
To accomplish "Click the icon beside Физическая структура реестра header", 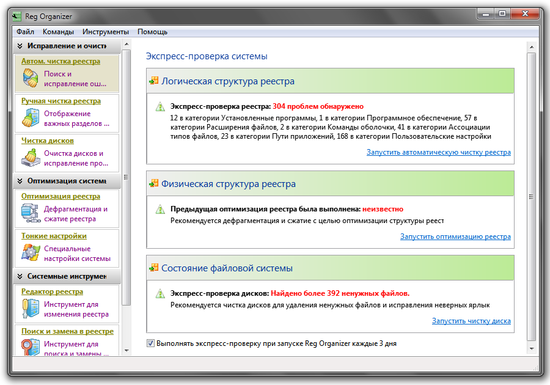I will (x=154, y=183).
